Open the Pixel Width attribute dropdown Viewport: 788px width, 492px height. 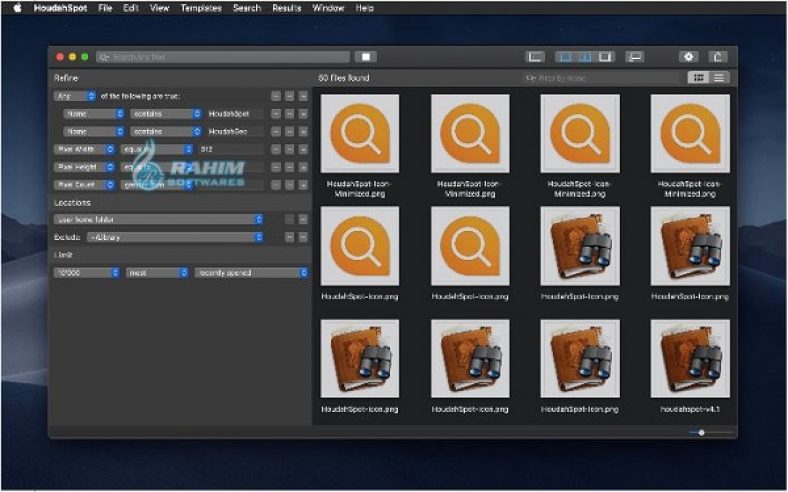click(84, 149)
